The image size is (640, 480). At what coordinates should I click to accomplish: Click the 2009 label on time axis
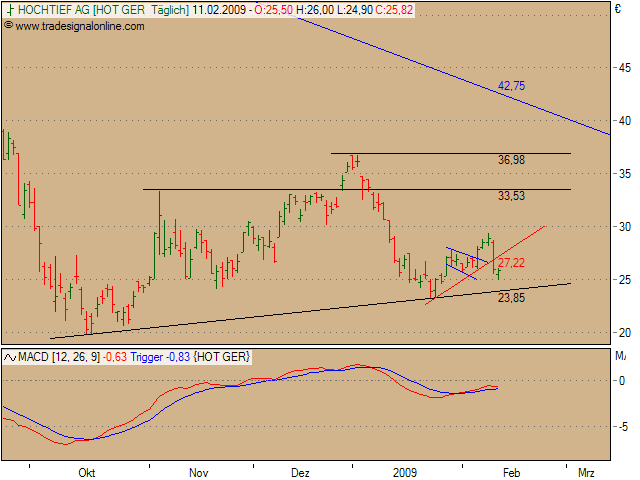pos(404,471)
